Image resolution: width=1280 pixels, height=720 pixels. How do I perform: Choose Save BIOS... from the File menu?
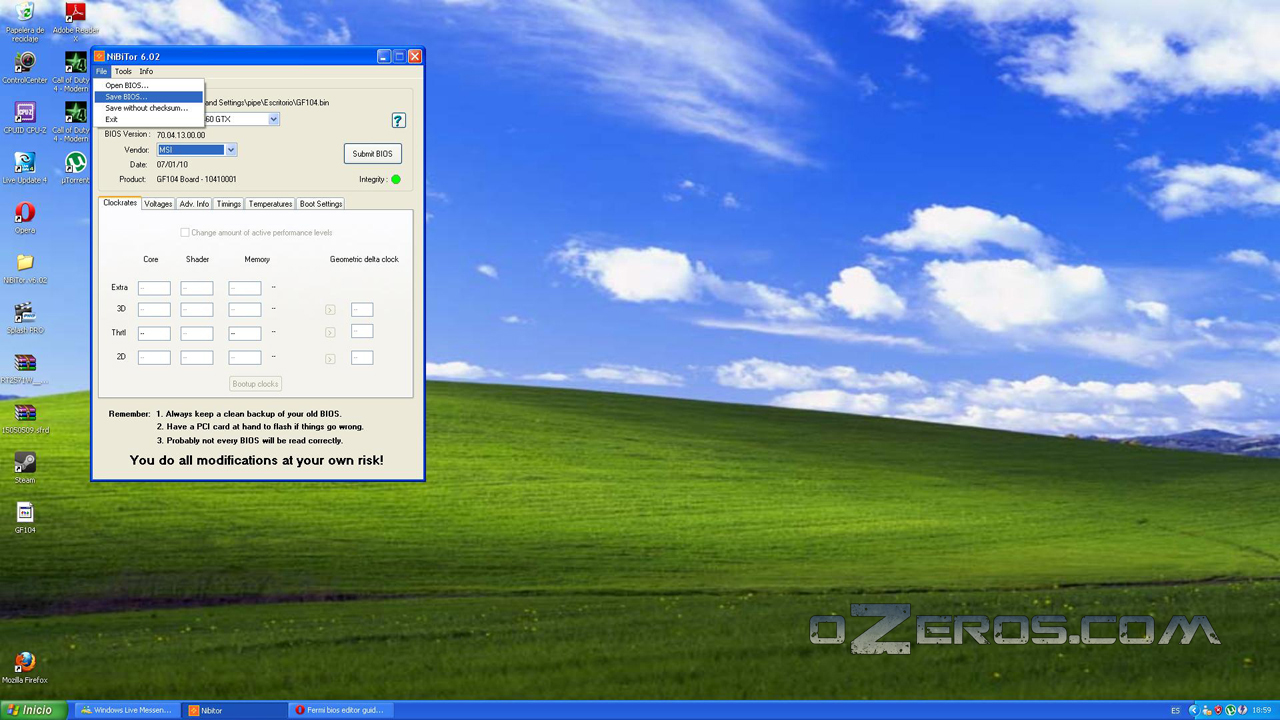click(x=149, y=97)
